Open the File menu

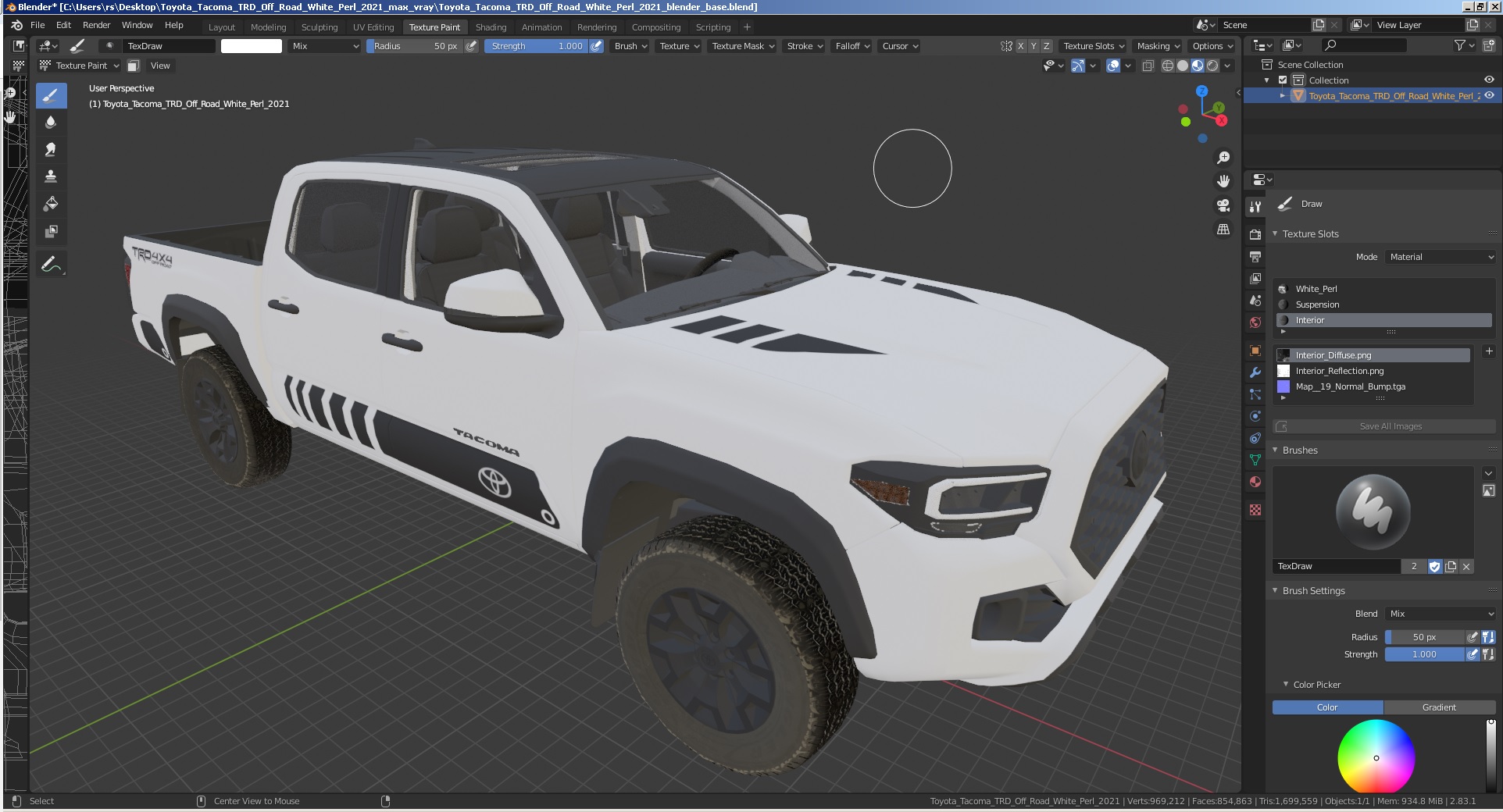37,25
